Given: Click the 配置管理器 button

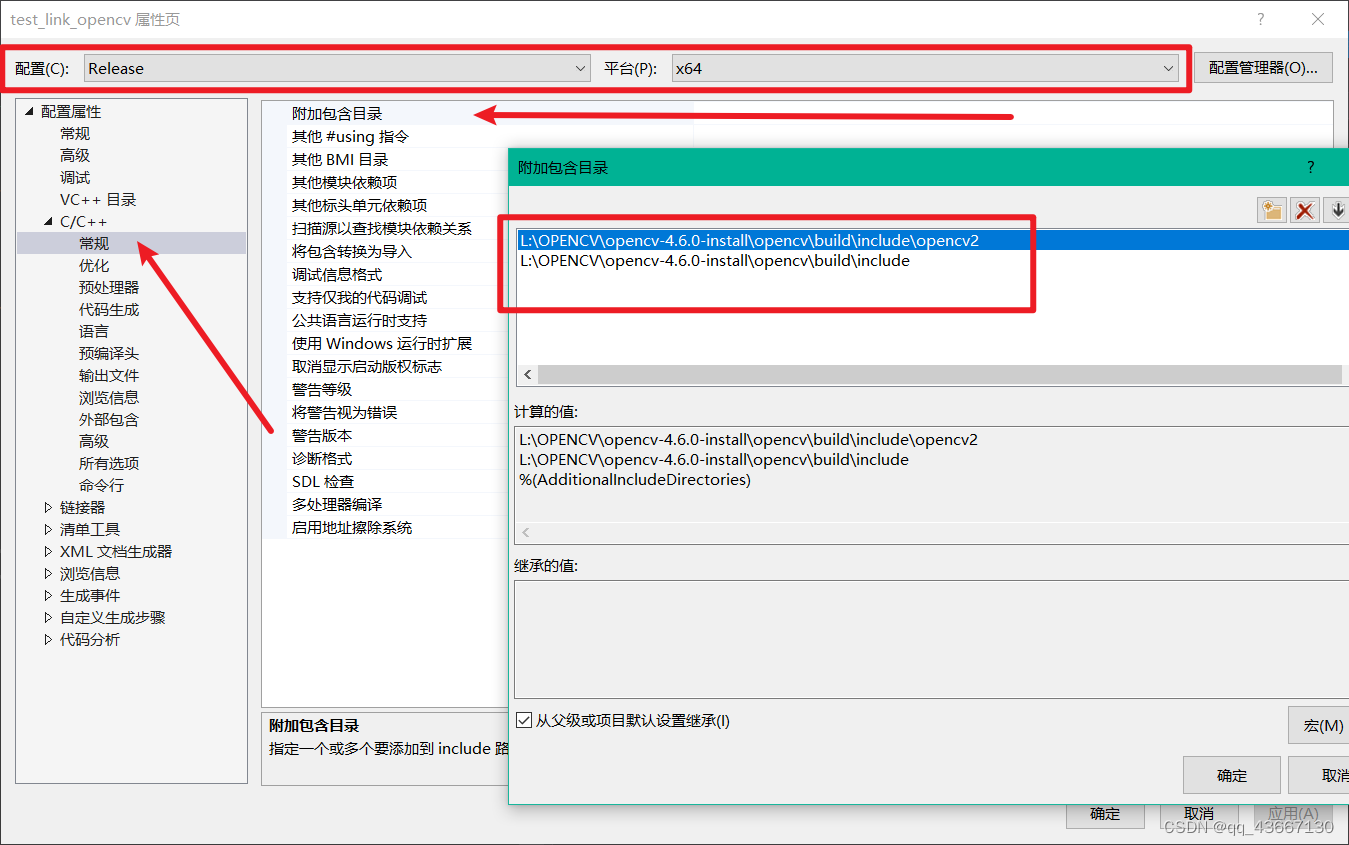Looking at the screenshot, I should click(1263, 68).
